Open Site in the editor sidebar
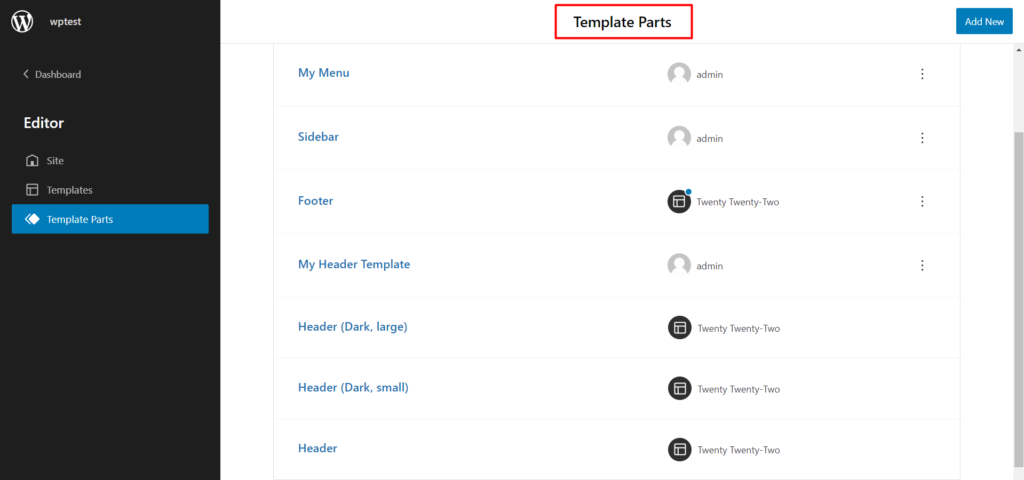This screenshot has width=1024, height=480. point(55,160)
